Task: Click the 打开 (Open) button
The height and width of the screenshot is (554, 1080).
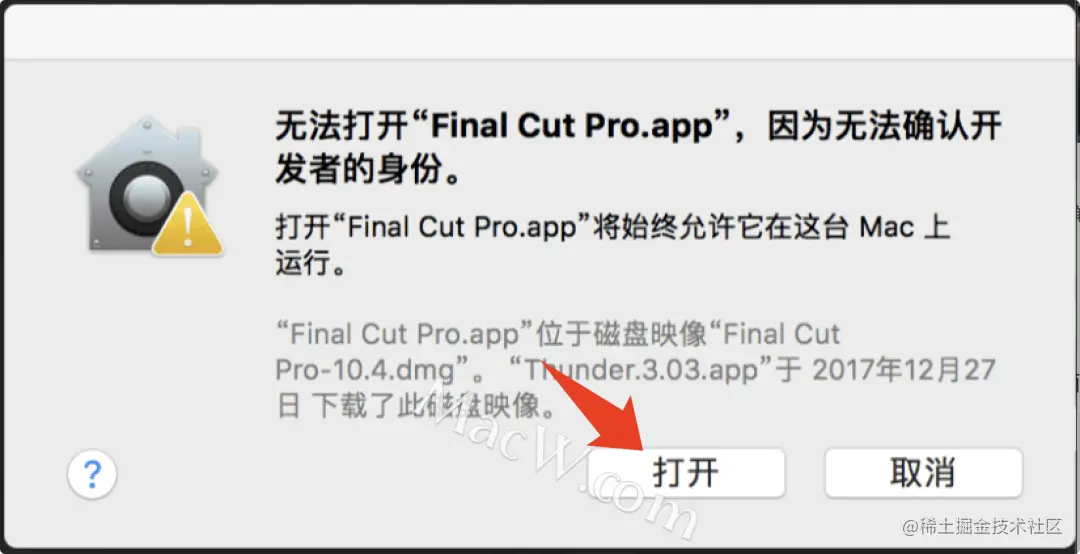Action: coord(686,473)
